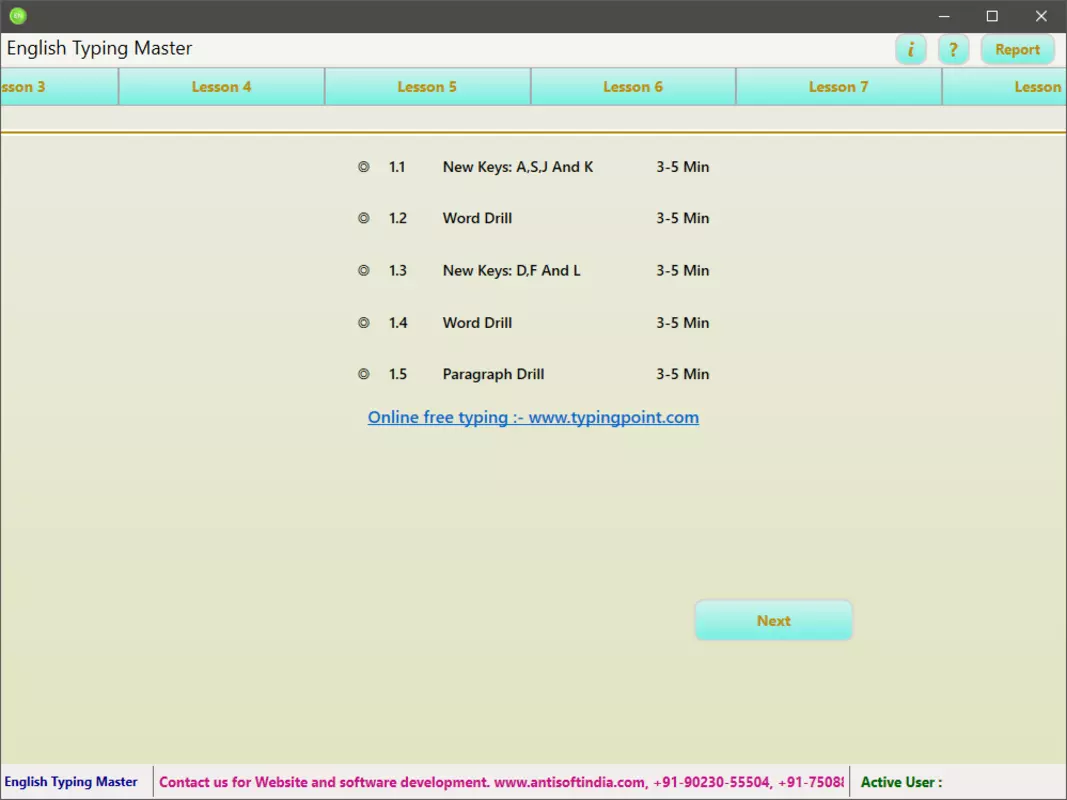Image resolution: width=1067 pixels, height=800 pixels.
Task: Switch to the Lesson 4 tab
Action: pyautogui.click(x=221, y=86)
